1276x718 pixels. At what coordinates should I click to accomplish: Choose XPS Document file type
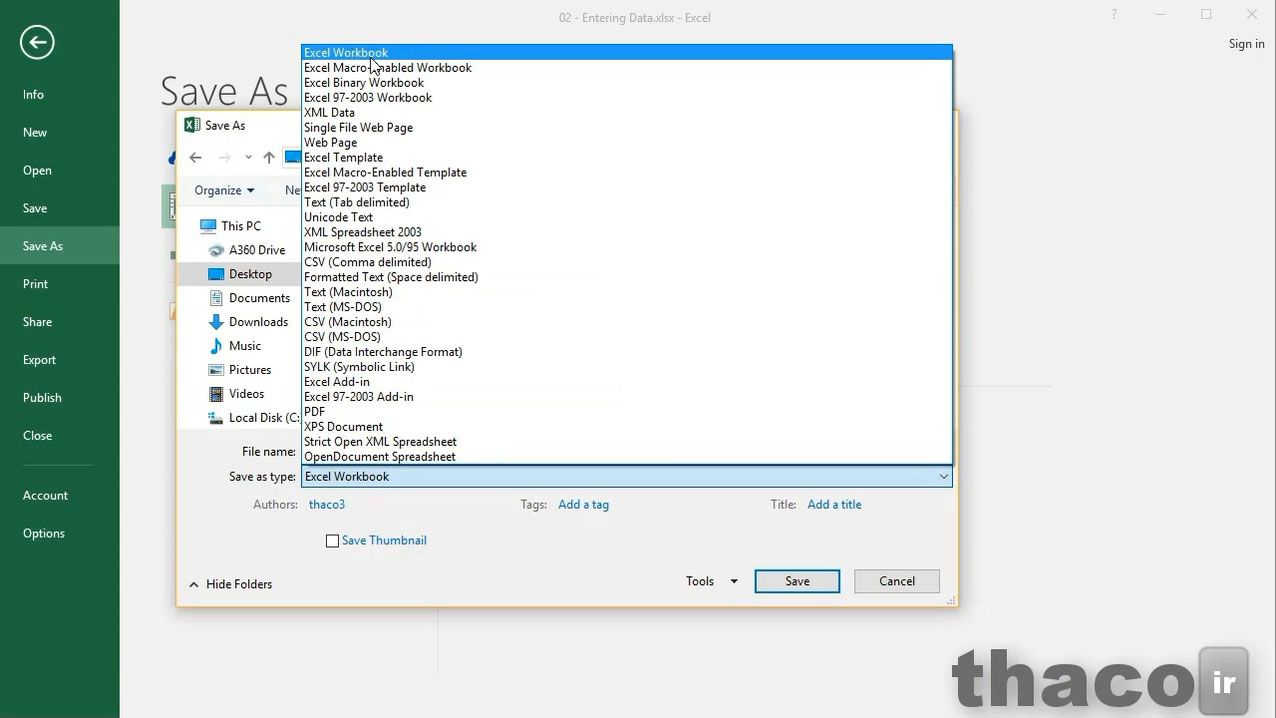point(627,427)
